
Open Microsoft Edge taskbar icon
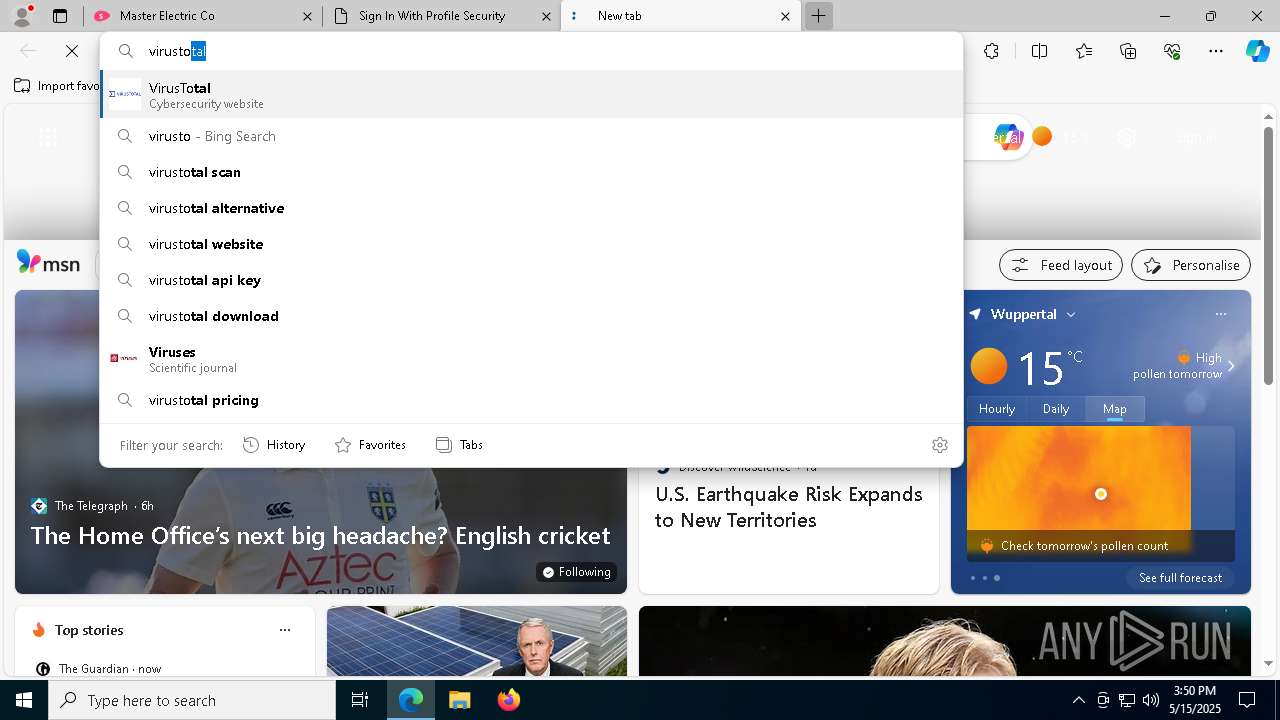point(411,700)
